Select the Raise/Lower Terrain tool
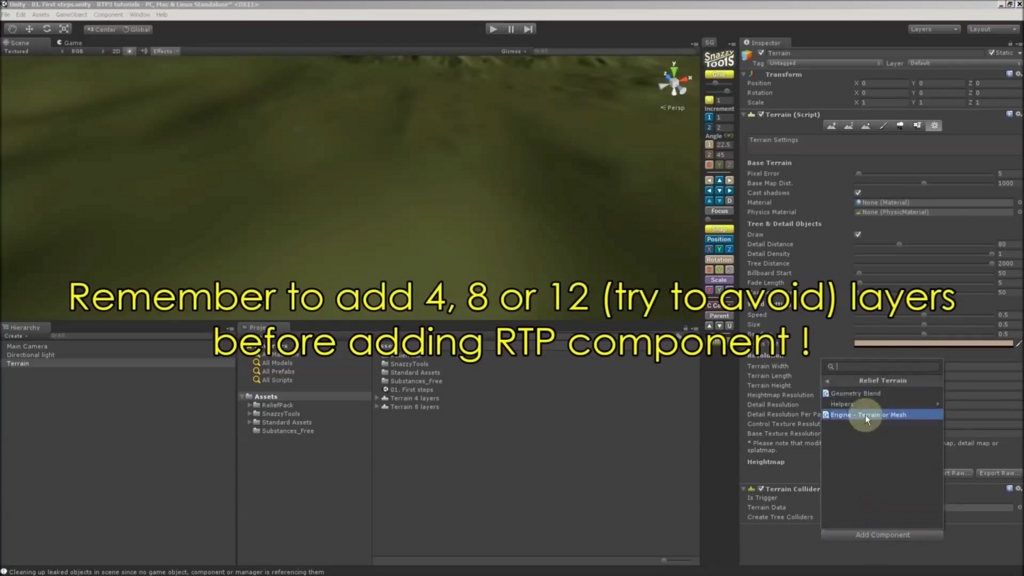1024x576 pixels. [831, 125]
